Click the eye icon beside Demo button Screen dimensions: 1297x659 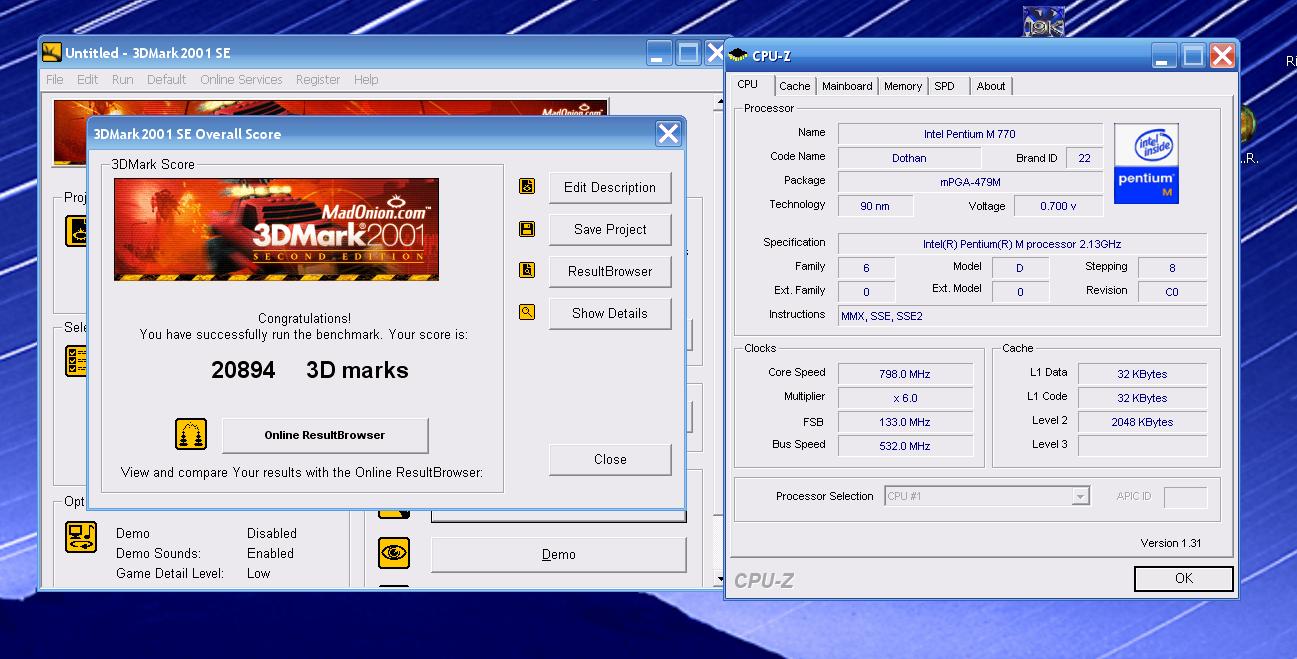(x=394, y=553)
